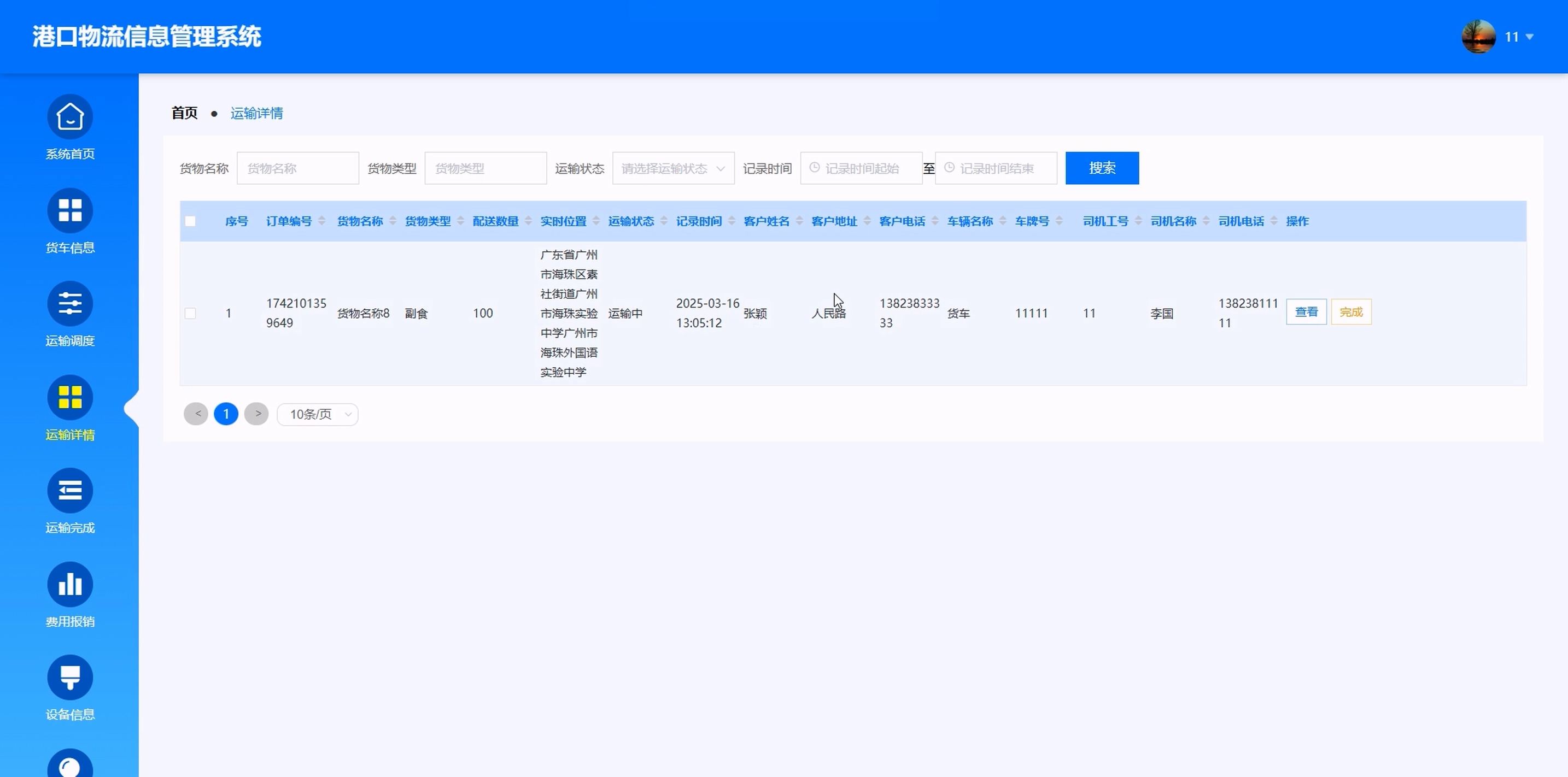This screenshot has width=1568, height=777.
Task: Open the 10条/页 page size dropdown
Action: pos(317,414)
